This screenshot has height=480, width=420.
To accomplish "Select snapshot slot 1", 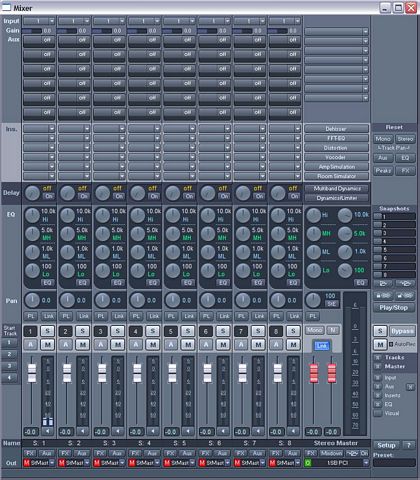I will click(394, 216).
